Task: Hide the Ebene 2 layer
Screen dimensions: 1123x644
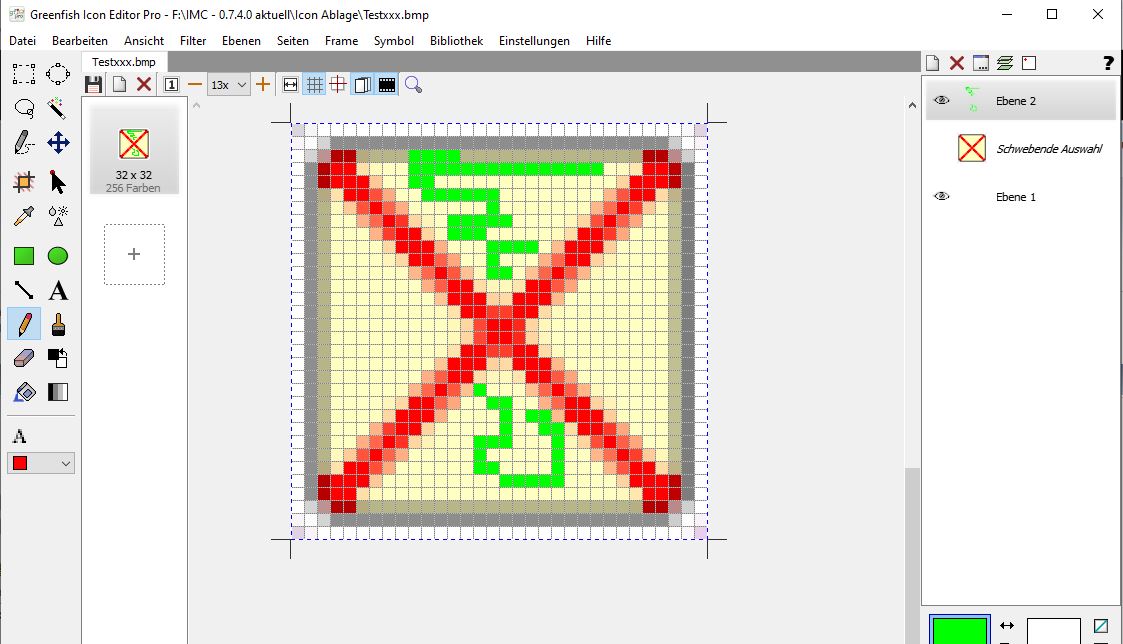Action: point(941,100)
